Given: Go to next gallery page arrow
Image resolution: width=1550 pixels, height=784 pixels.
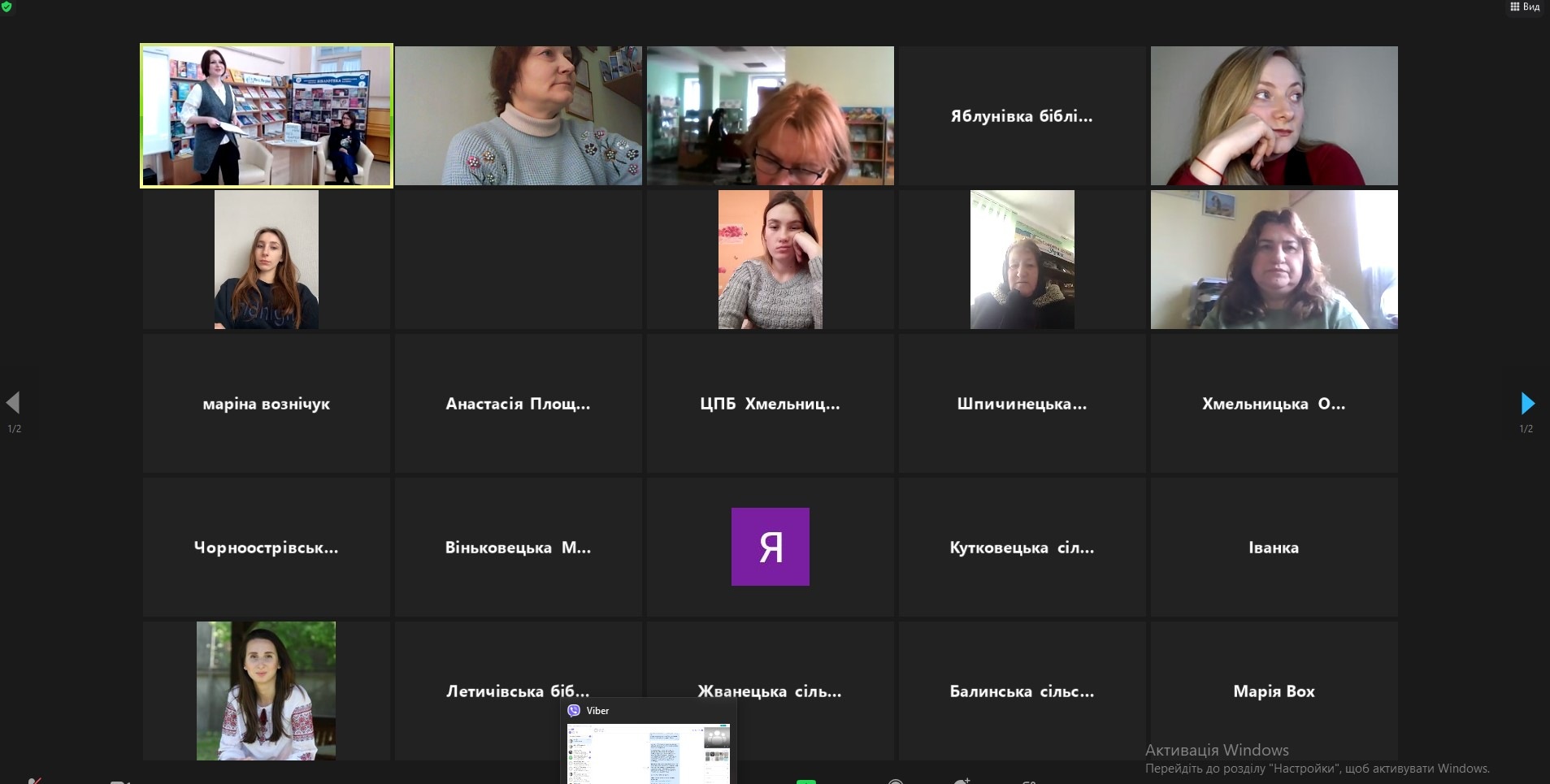Looking at the screenshot, I should click(1527, 403).
